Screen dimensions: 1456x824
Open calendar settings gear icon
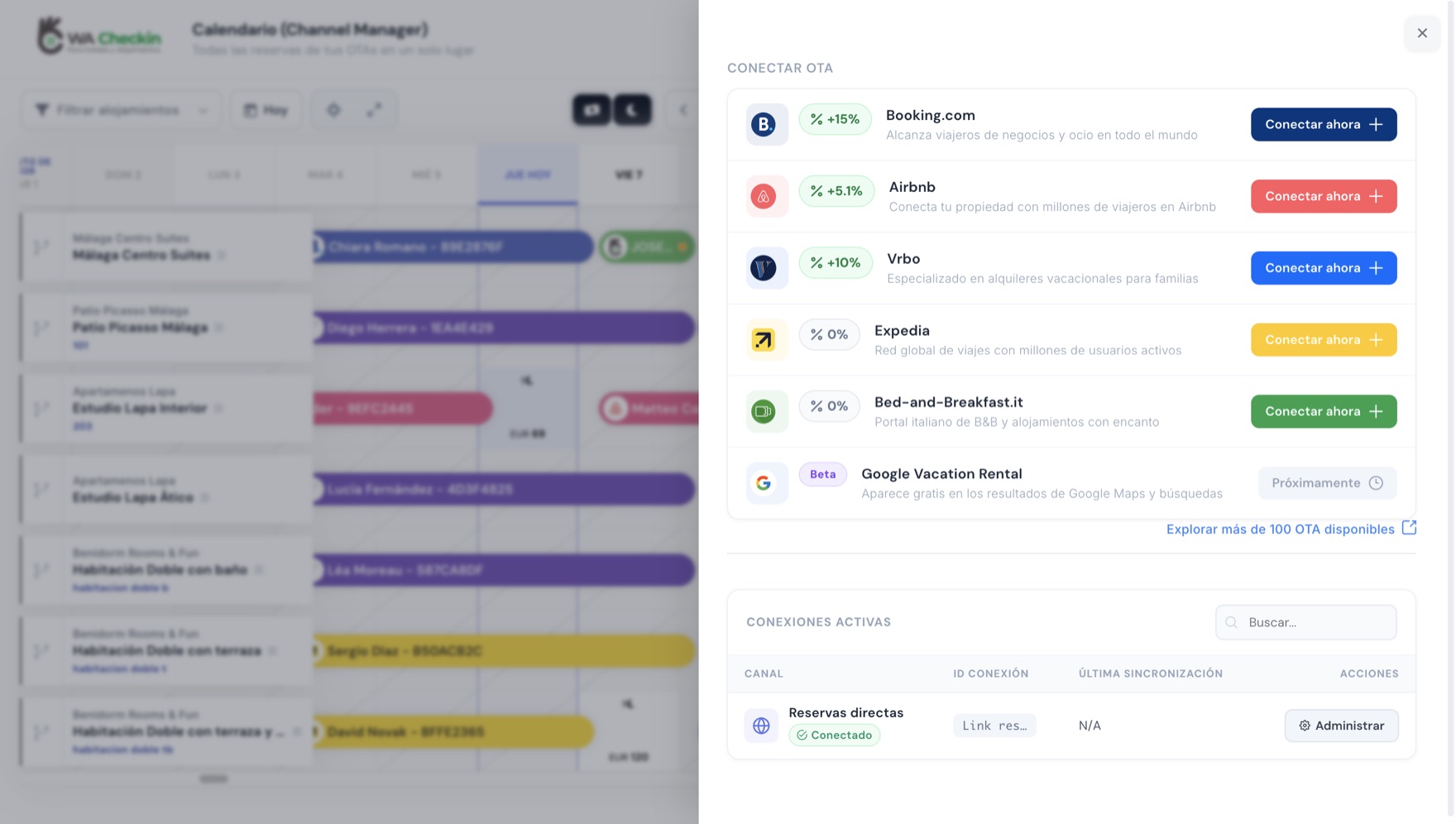click(x=333, y=110)
